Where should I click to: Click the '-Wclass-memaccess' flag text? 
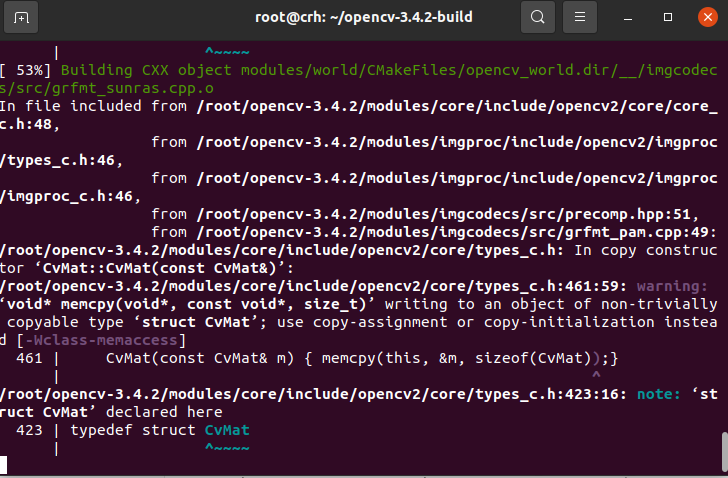(101, 340)
